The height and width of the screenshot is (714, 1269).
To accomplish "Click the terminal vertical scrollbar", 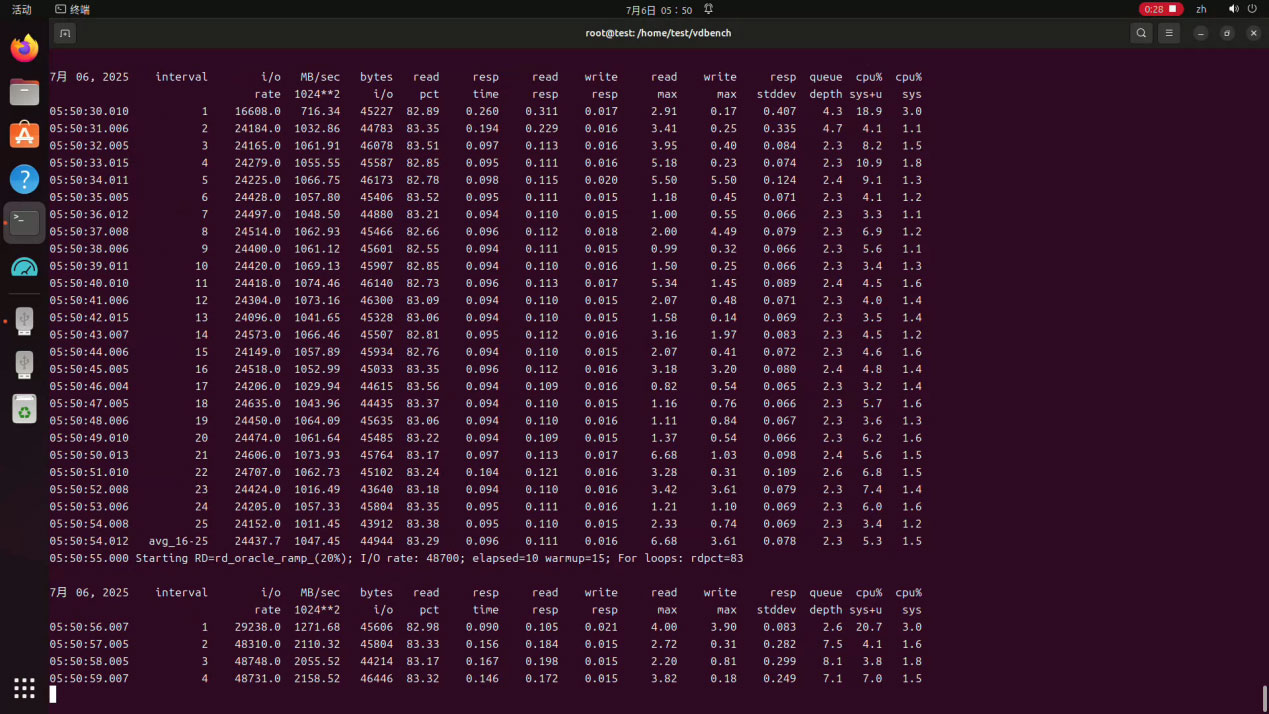I will point(1264,696).
